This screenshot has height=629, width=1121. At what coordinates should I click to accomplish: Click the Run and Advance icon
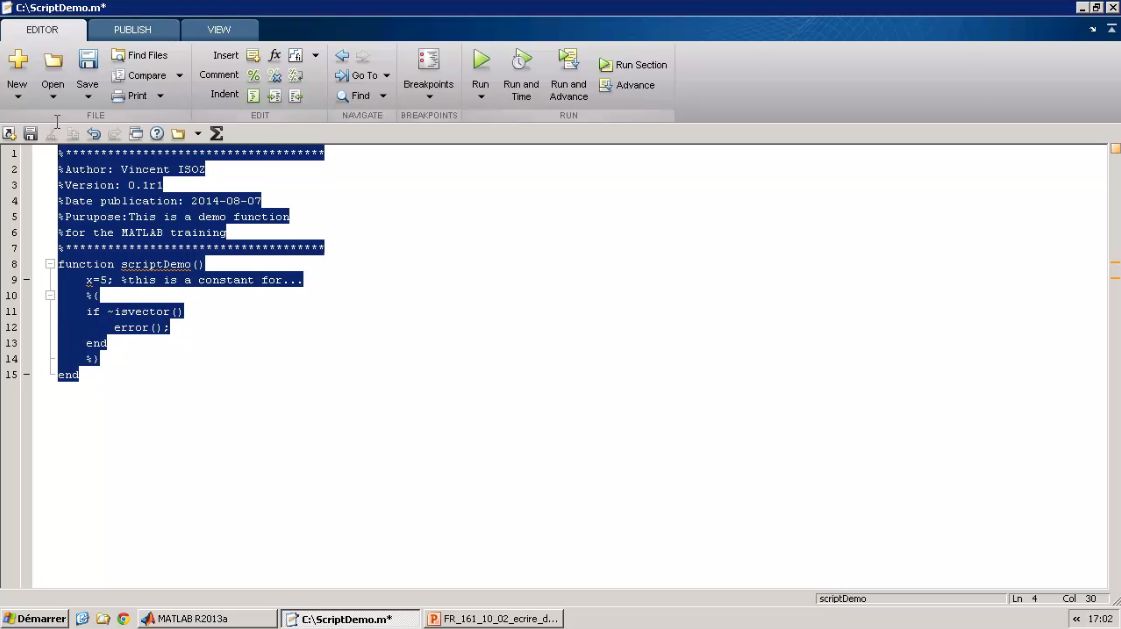point(568,61)
